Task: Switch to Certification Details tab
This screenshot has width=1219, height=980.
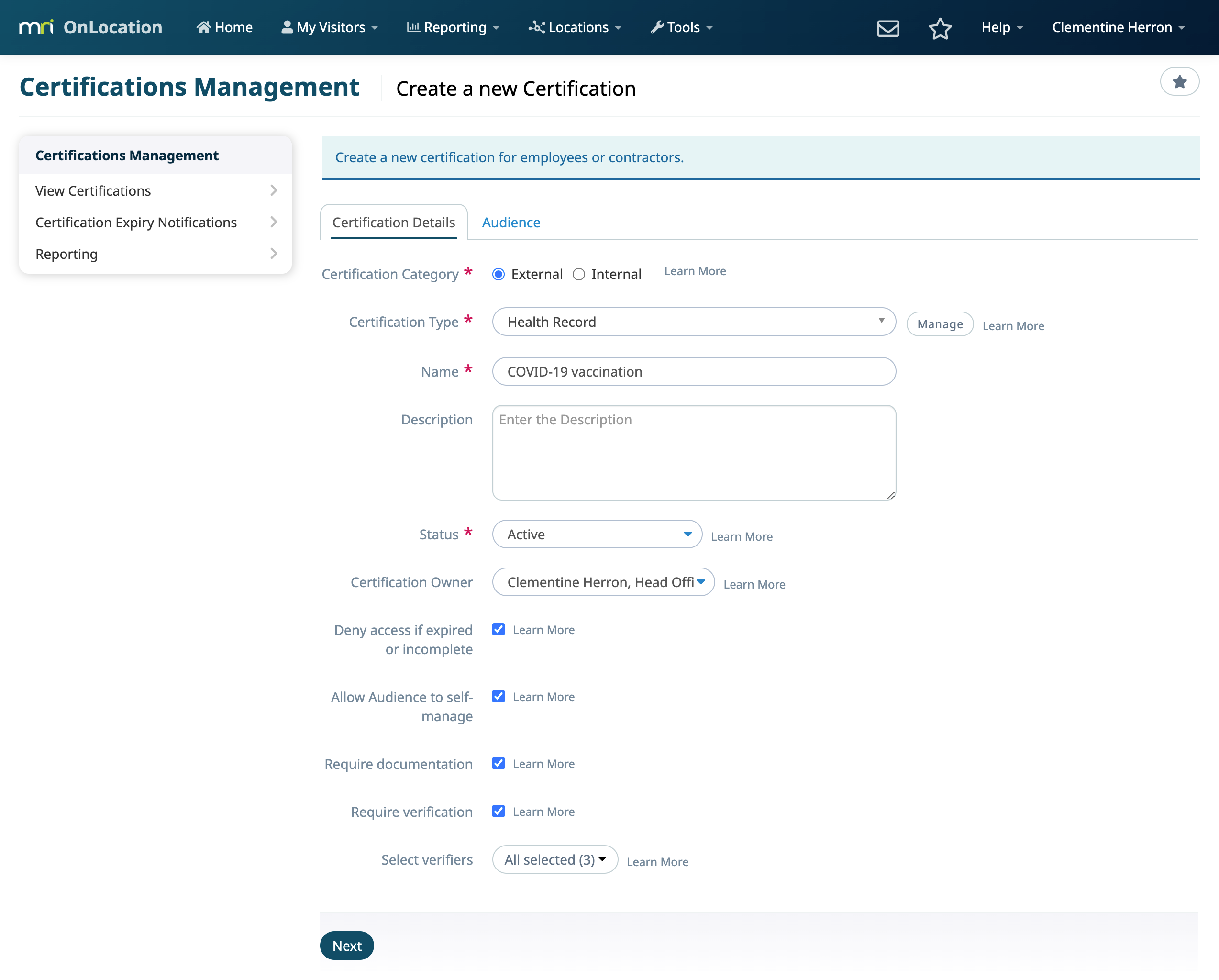Action: [x=394, y=222]
